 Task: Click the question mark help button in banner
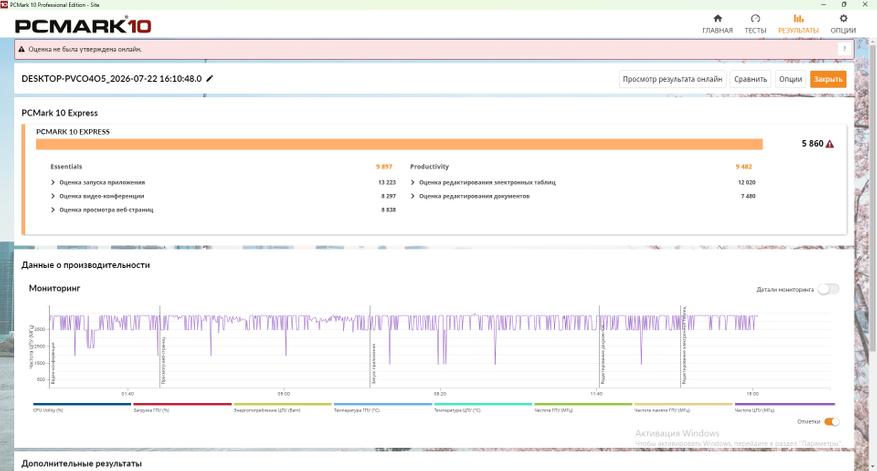point(844,49)
